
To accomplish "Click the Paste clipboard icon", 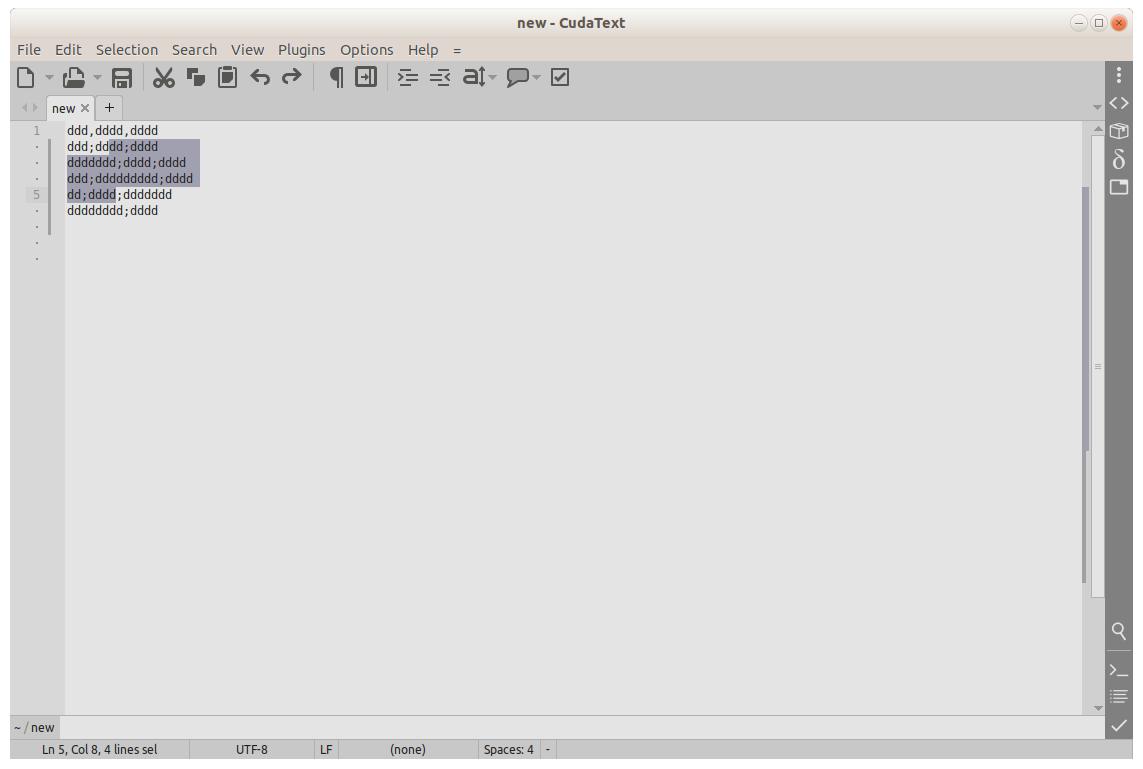I will tap(228, 78).
